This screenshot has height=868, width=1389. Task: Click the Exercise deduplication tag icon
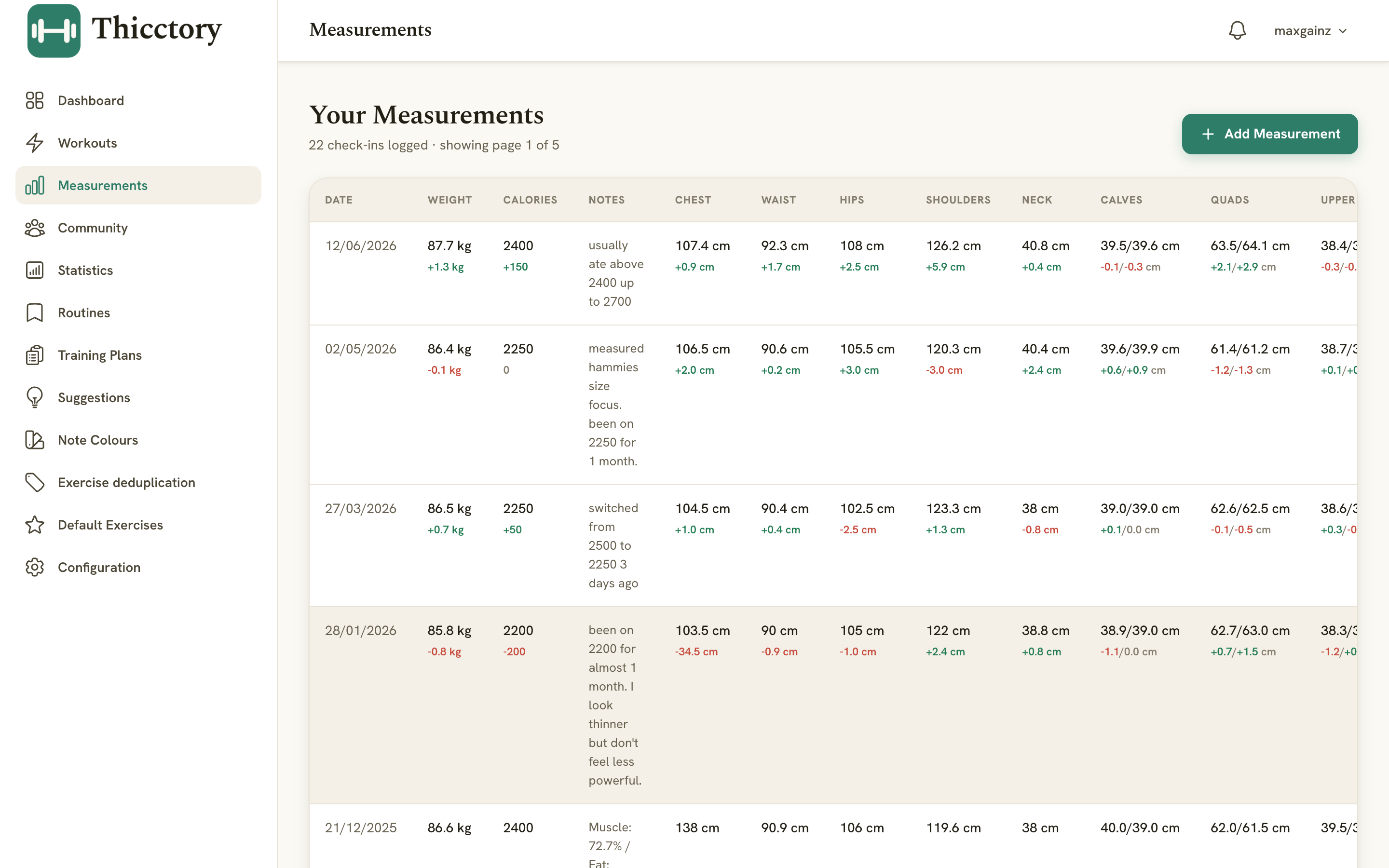(x=34, y=482)
